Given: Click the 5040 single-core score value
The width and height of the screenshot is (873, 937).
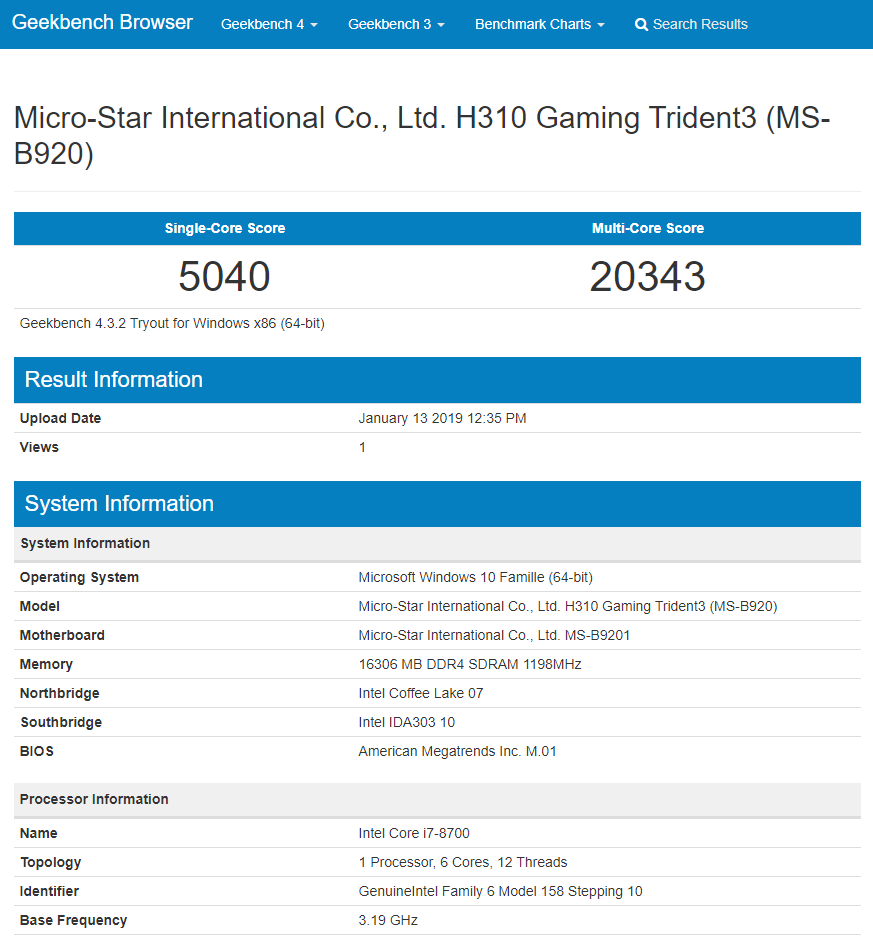Looking at the screenshot, I should [x=225, y=277].
